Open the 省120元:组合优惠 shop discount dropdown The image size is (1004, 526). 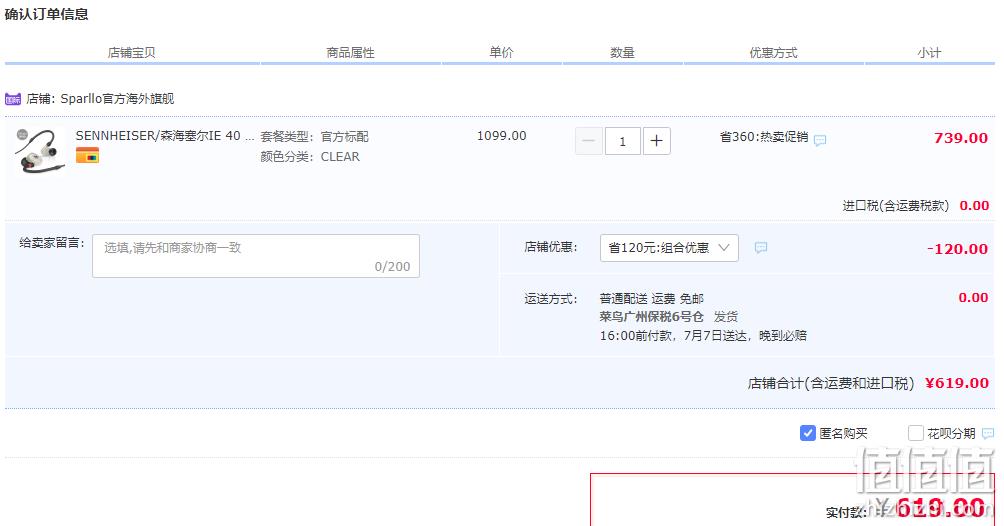pyautogui.click(x=669, y=248)
